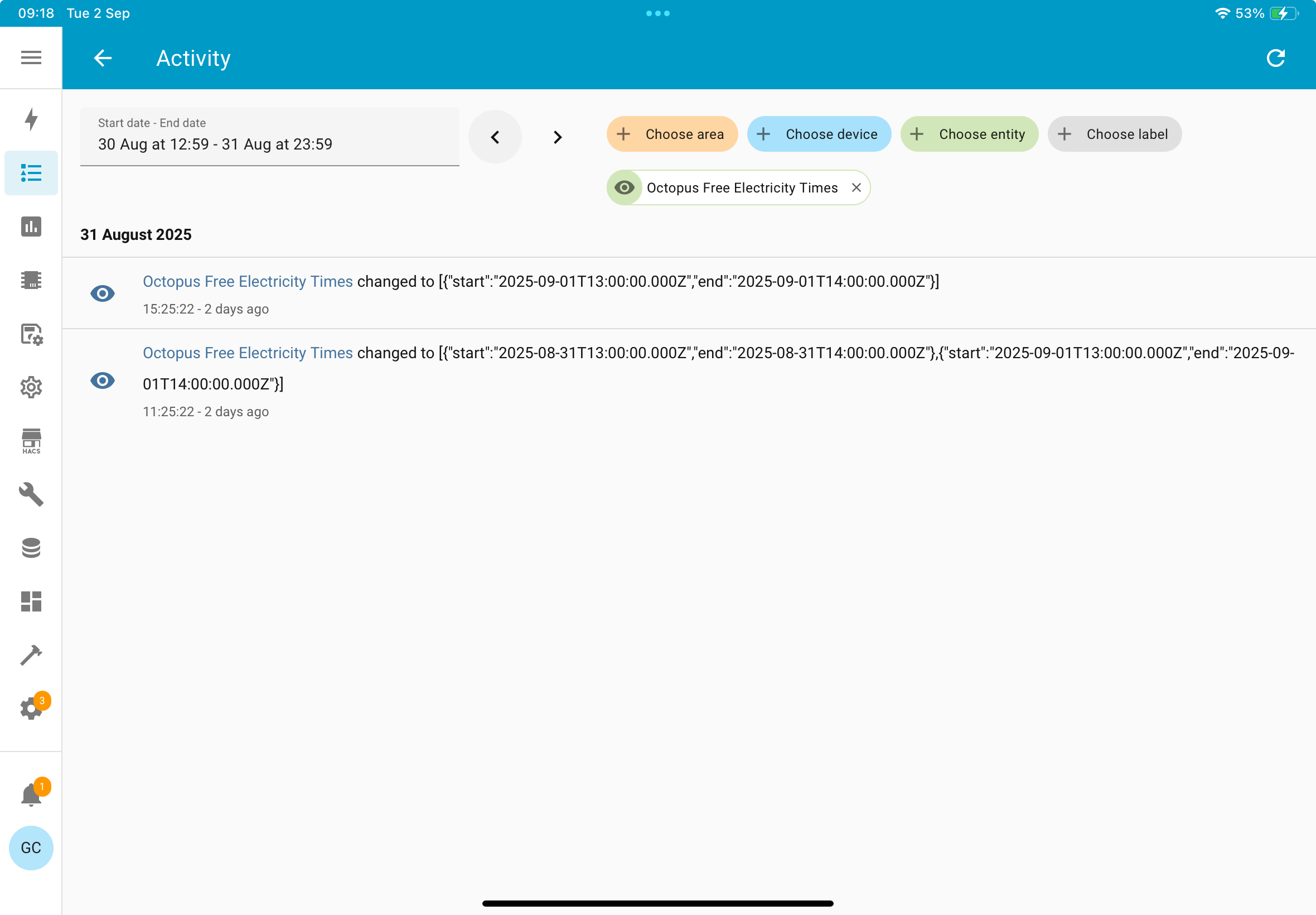Viewport: 1316px width, 915px height.
Task: Click eye icon of 11:25:22 entry
Action: (103, 381)
